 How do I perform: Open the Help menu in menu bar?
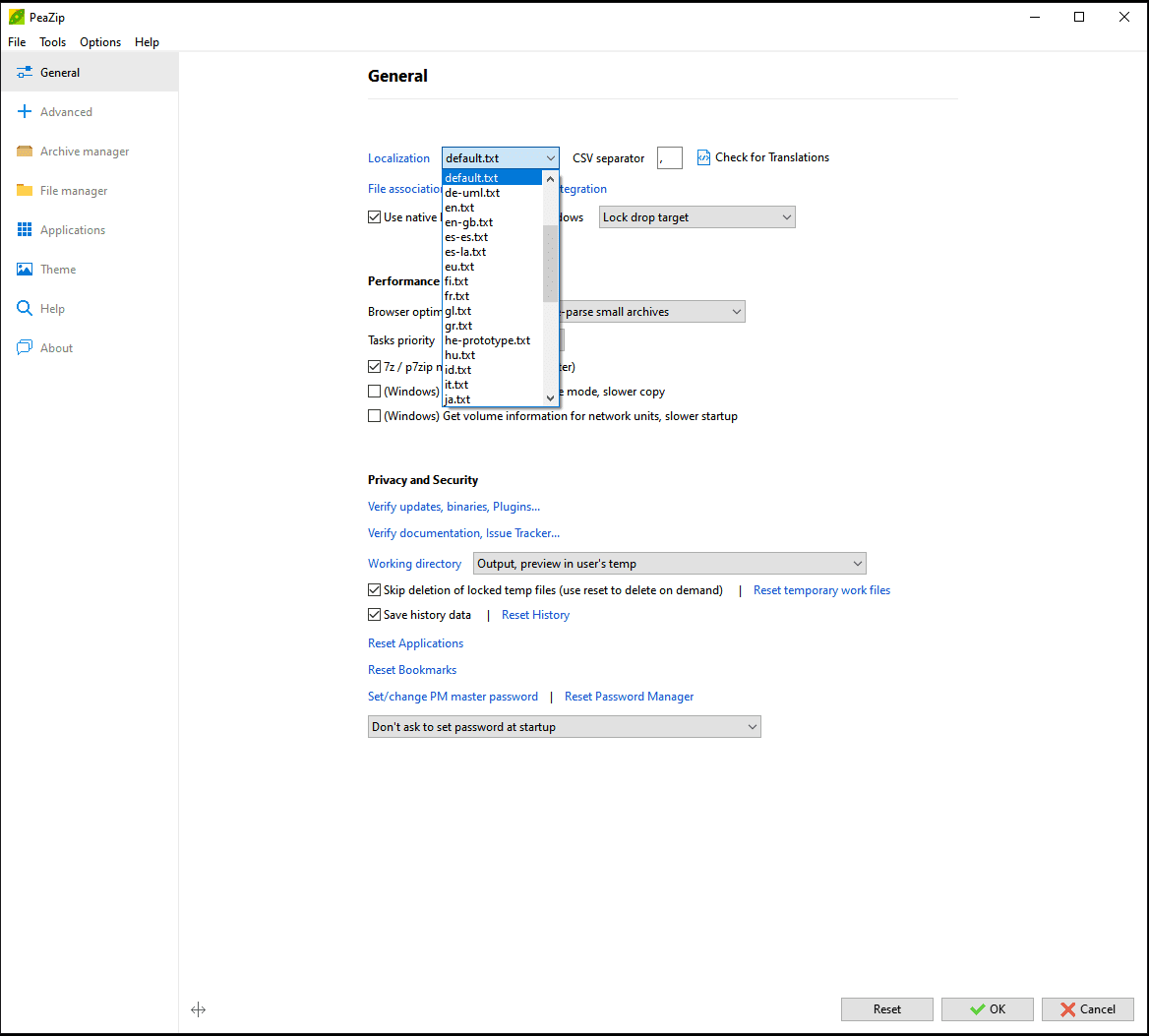pos(147,41)
